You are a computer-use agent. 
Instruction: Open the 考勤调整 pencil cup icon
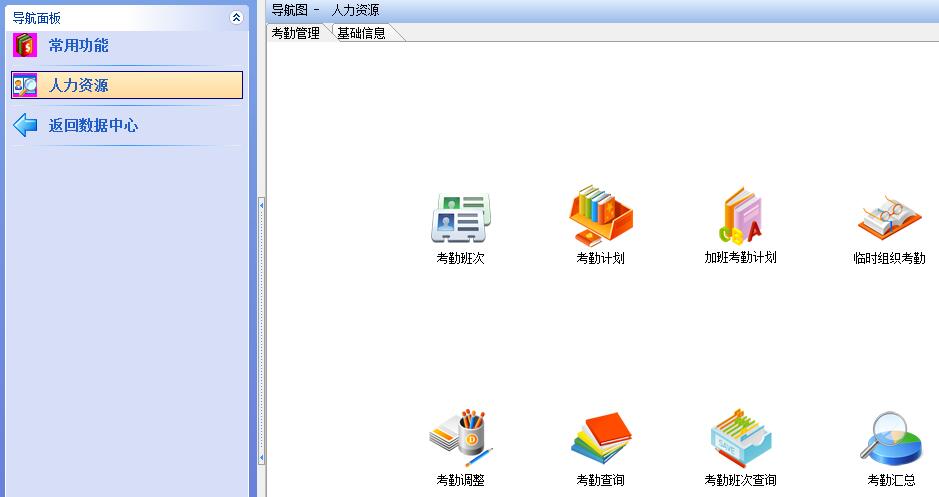point(461,439)
